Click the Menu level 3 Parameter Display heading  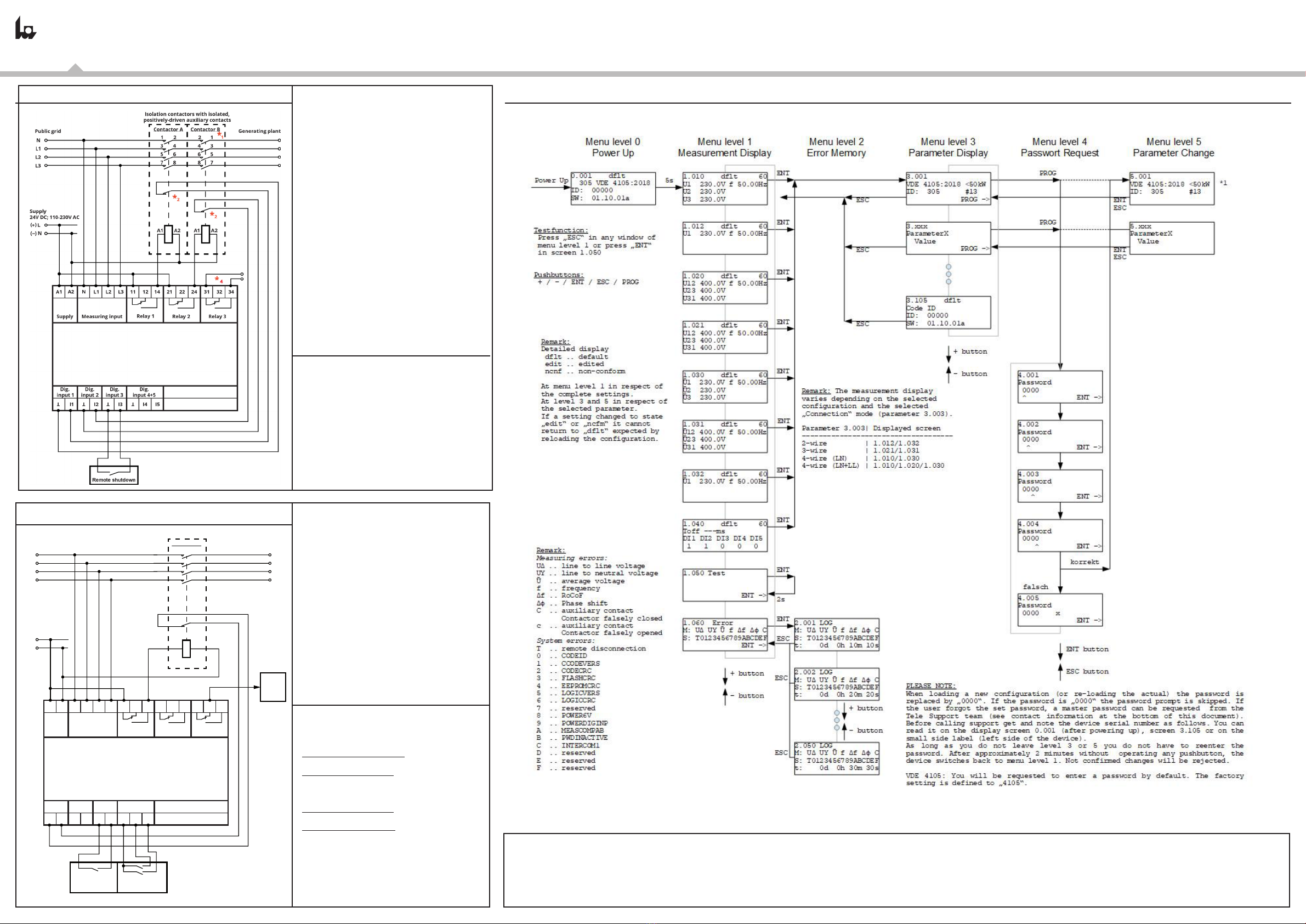948,148
